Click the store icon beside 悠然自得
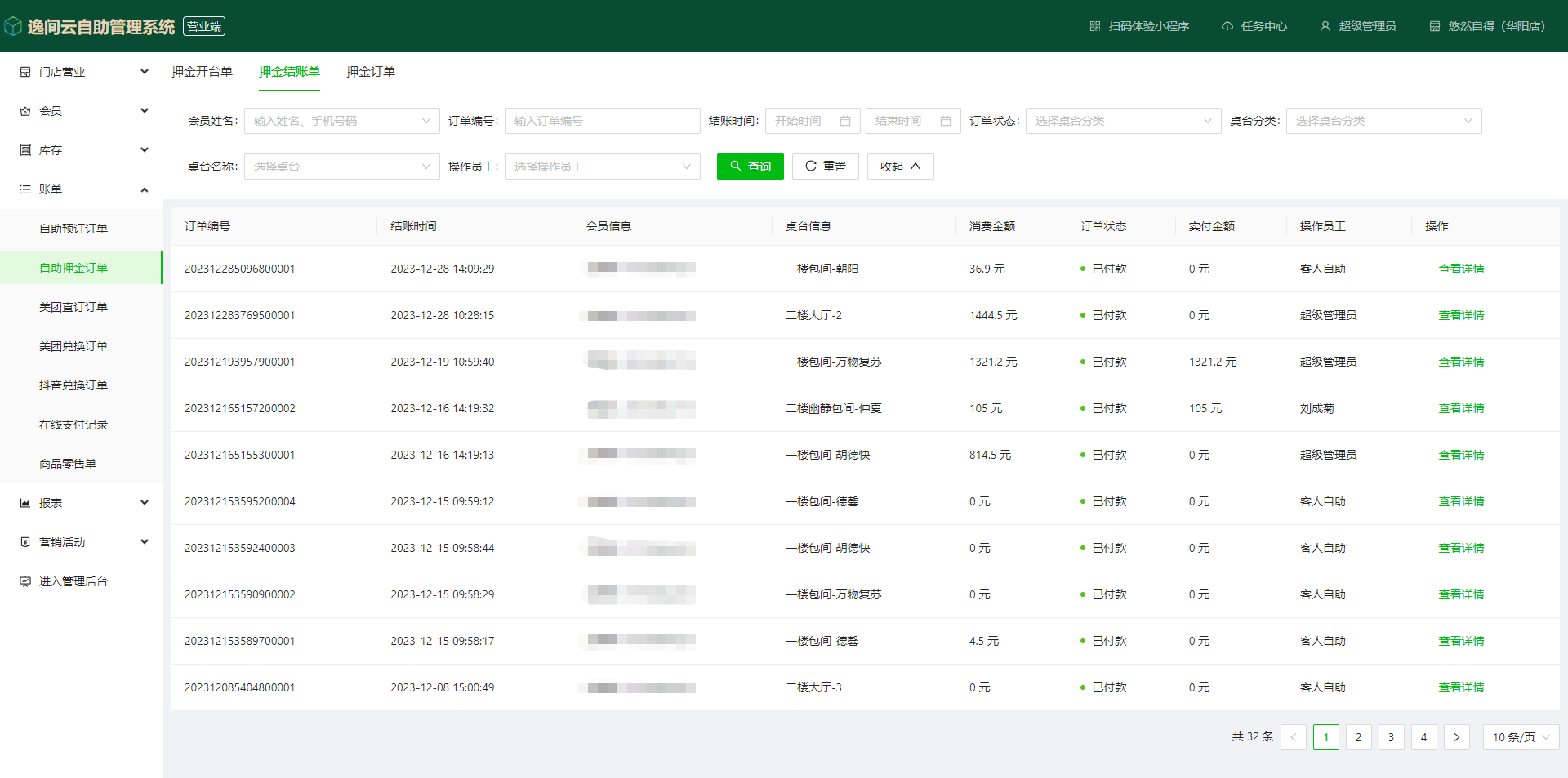 click(1435, 26)
